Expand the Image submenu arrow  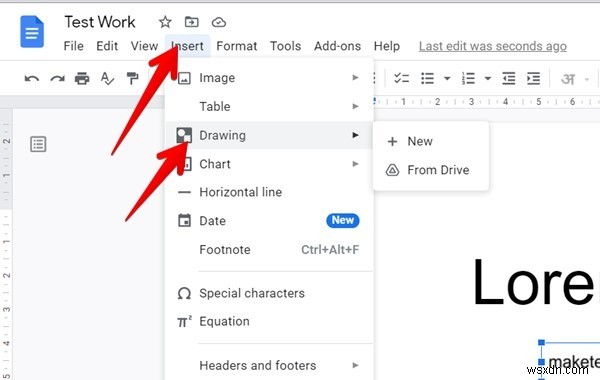(355, 78)
